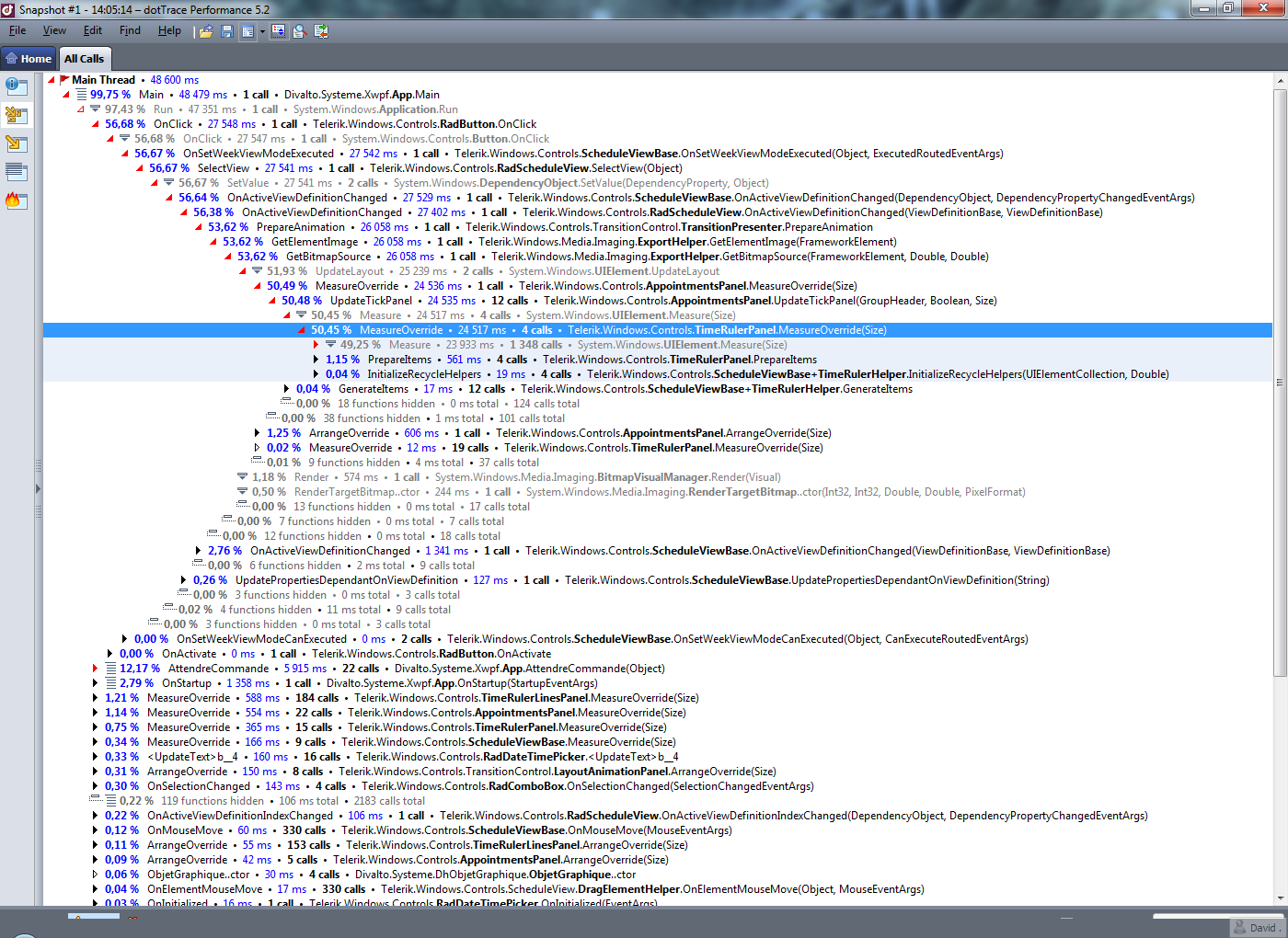Click the David user entry on taskbar
Screen dimensions: 1288x938
pyautogui.click(x=1256, y=928)
